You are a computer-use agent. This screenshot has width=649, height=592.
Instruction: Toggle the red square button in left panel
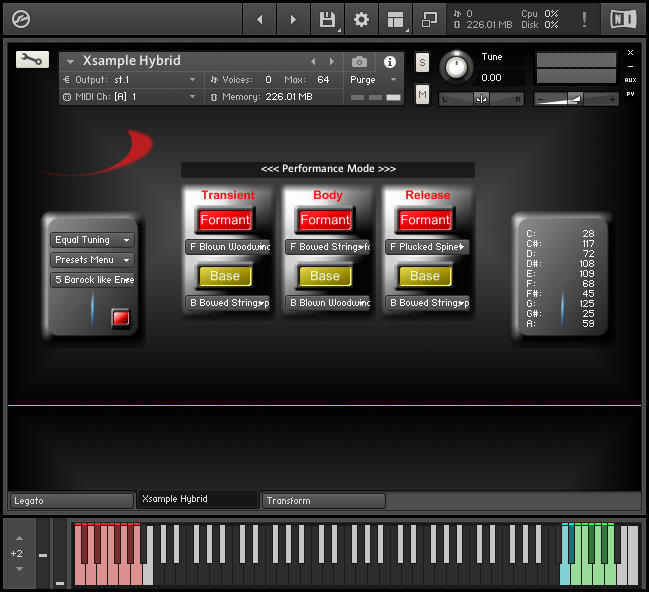pyautogui.click(x=121, y=318)
